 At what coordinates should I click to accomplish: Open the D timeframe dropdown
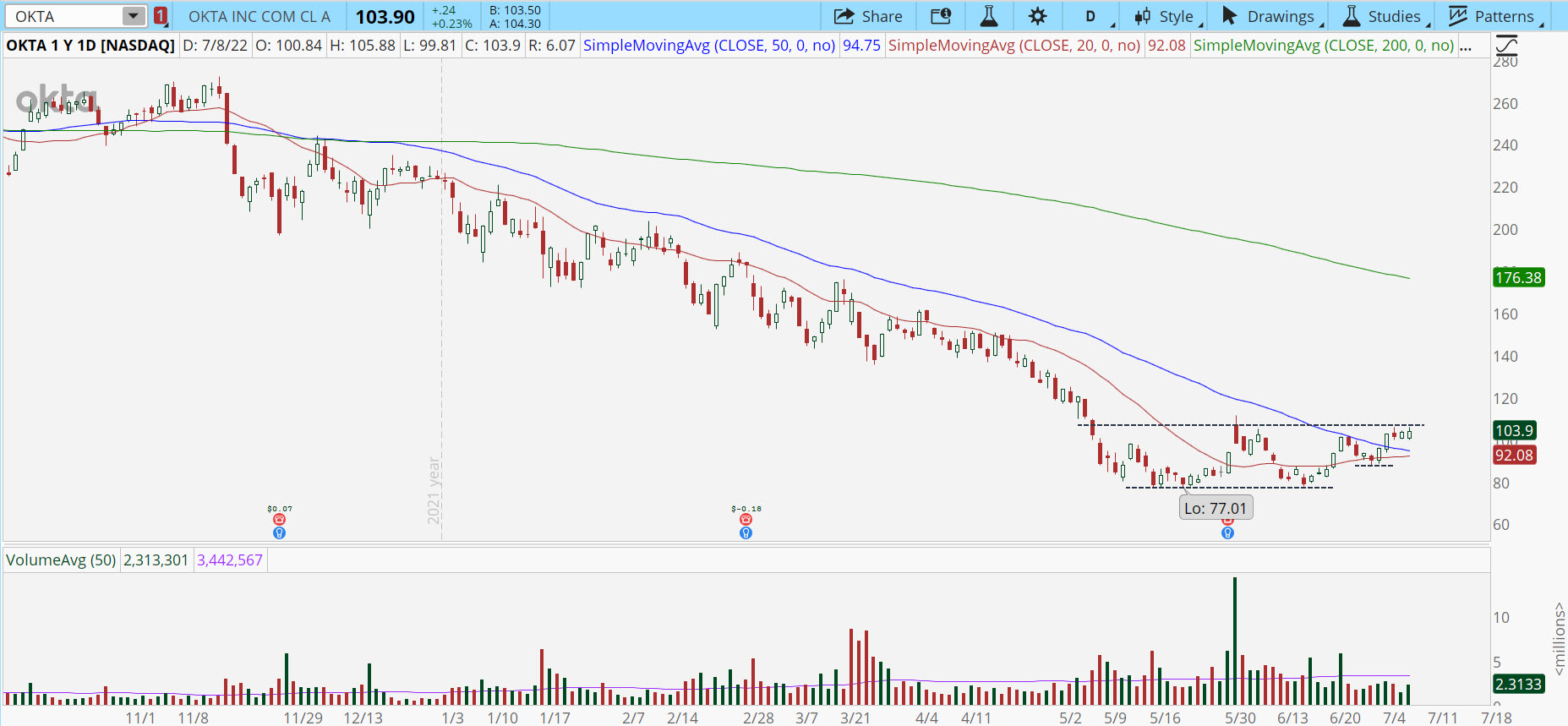click(1090, 16)
